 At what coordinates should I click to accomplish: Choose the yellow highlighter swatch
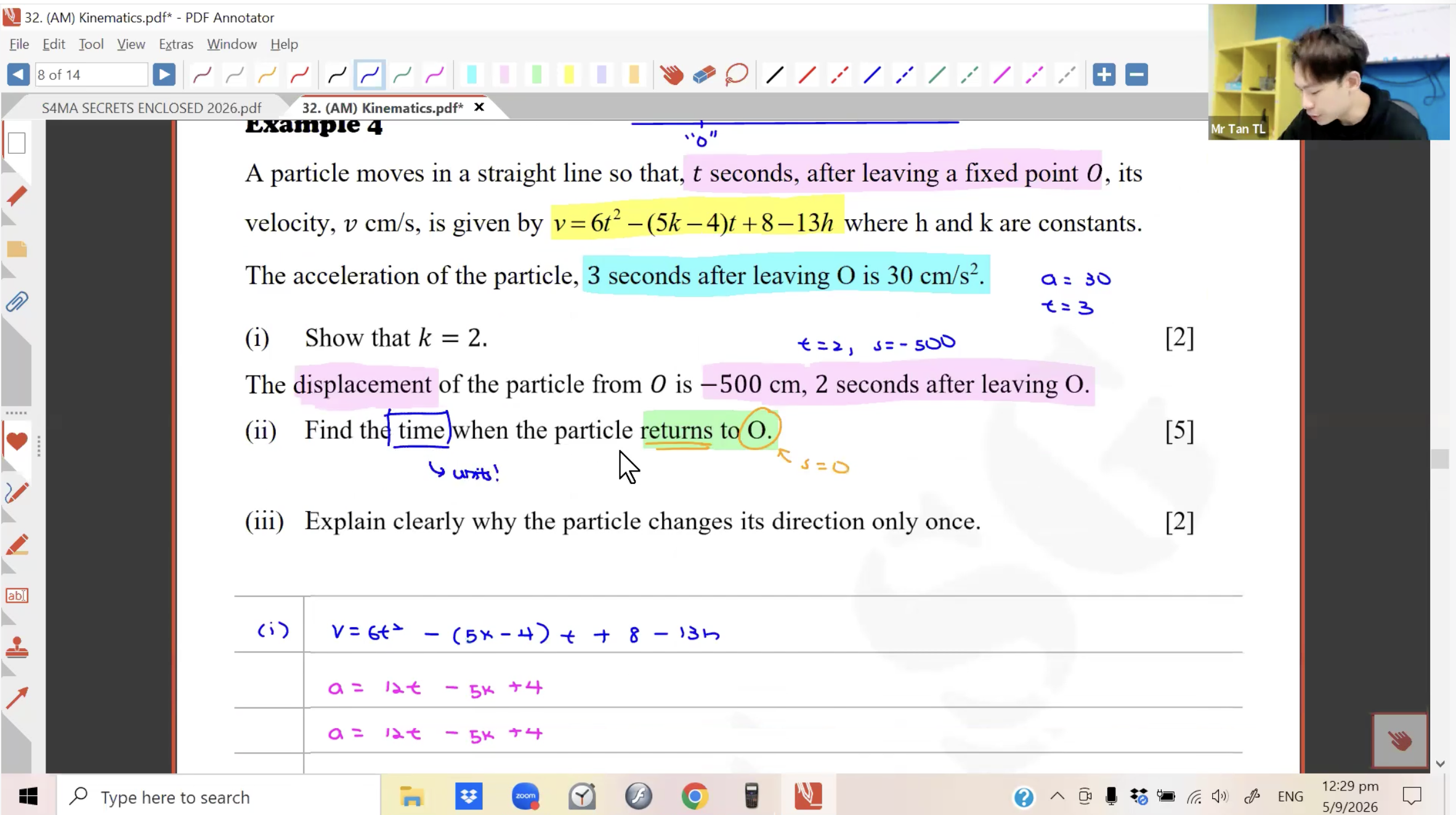(569, 75)
